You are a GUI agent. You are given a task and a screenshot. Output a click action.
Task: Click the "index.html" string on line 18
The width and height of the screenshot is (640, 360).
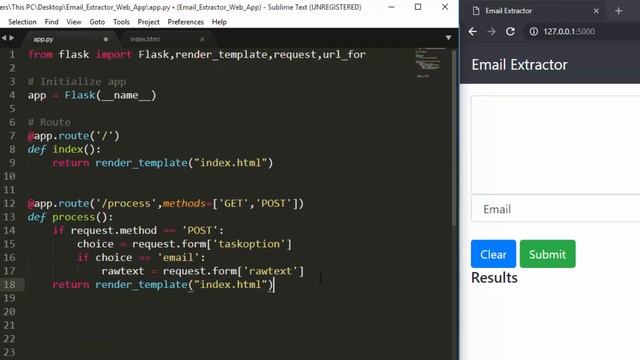coord(231,284)
